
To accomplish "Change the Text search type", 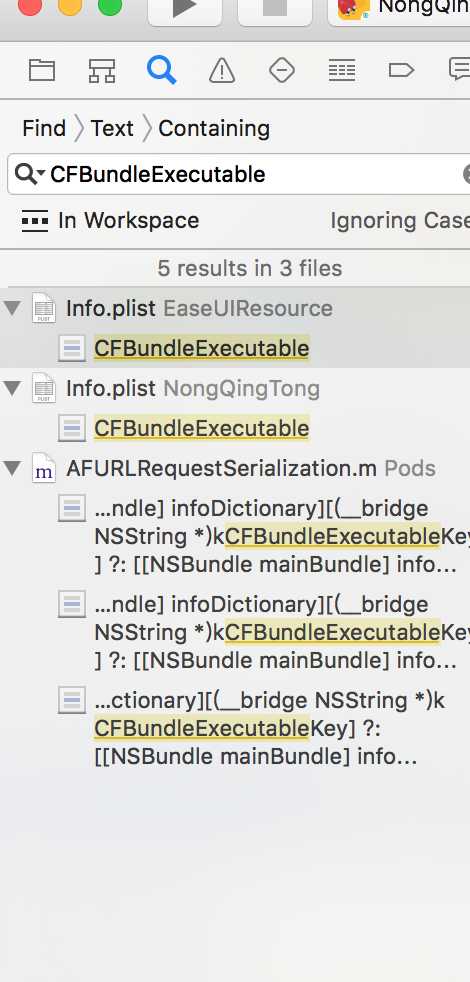I will 112,128.
